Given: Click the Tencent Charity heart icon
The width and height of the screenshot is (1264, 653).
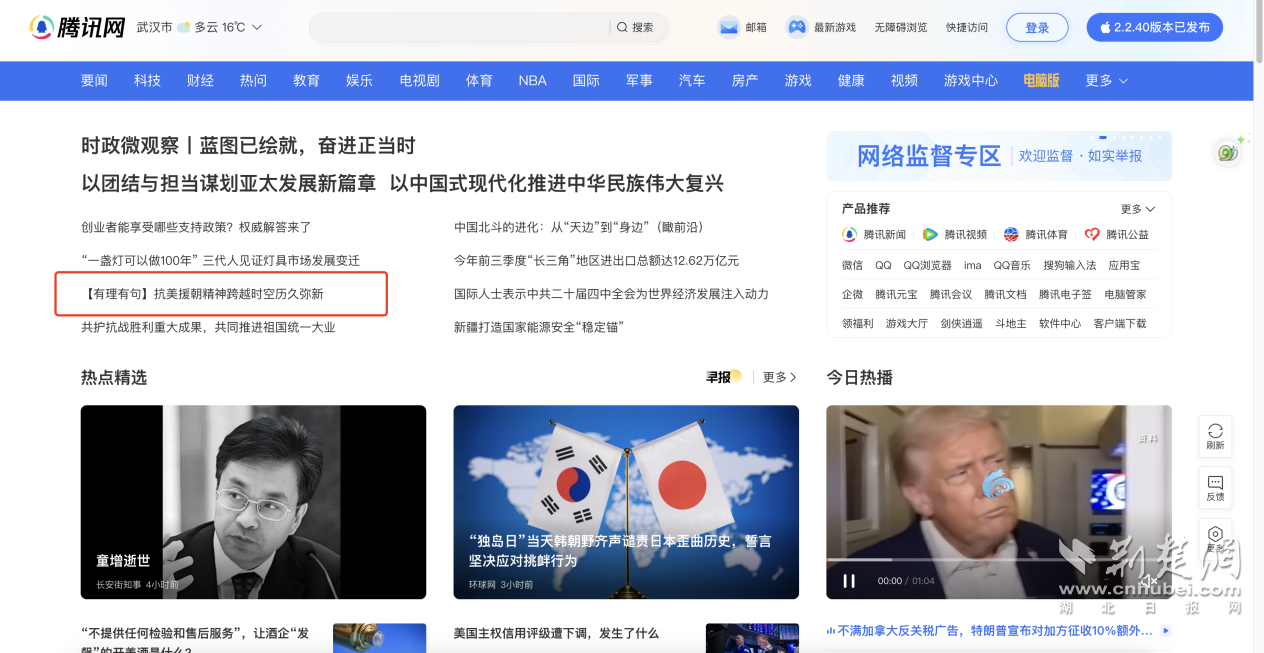Looking at the screenshot, I should [x=1092, y=234].
